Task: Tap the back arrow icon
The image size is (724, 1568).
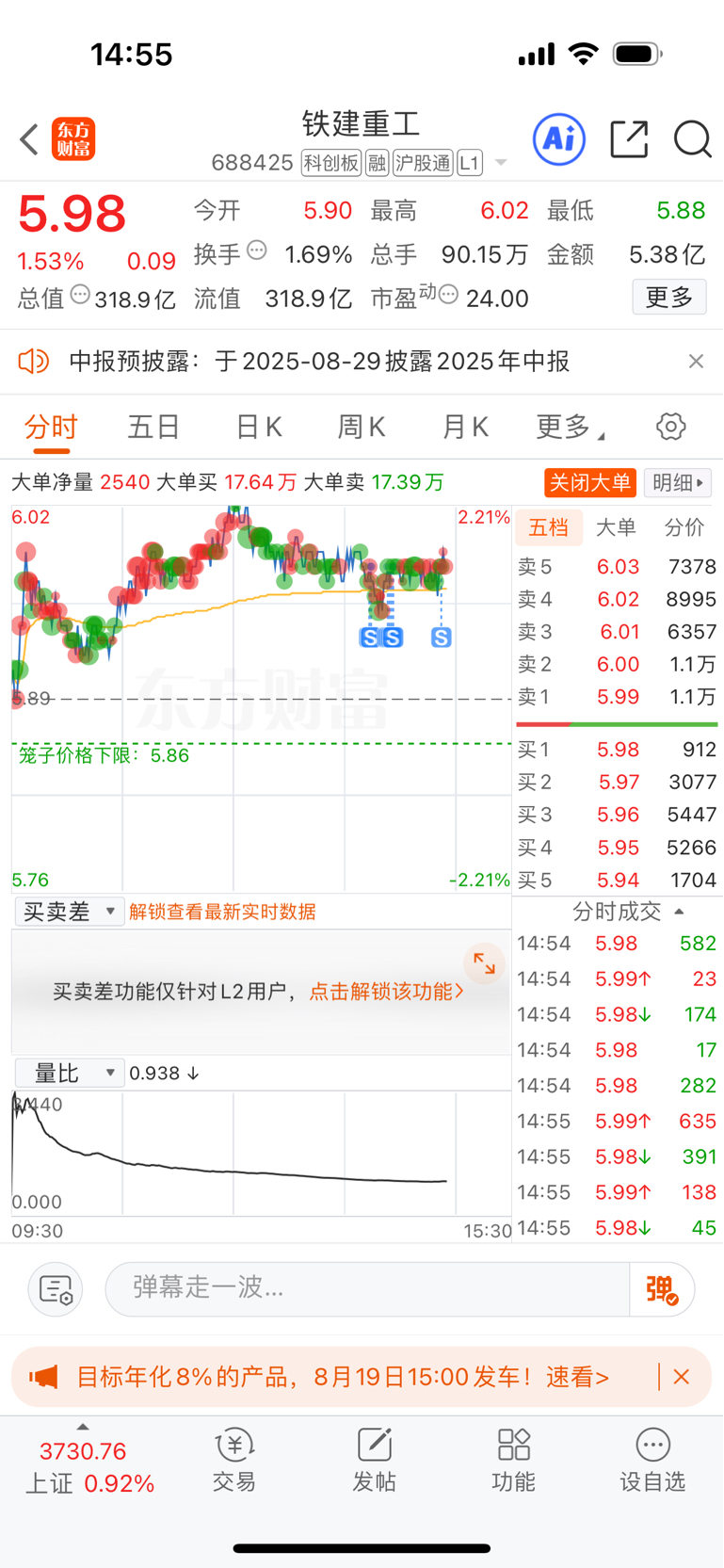Action: [29, 139]
